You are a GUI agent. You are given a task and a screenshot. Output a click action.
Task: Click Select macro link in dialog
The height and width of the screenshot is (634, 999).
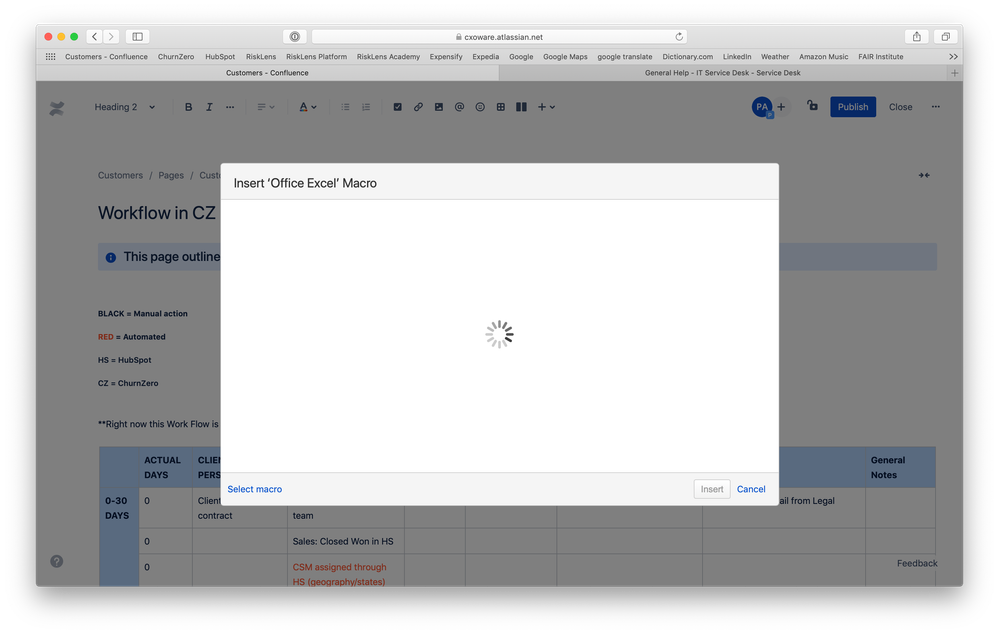255,489
